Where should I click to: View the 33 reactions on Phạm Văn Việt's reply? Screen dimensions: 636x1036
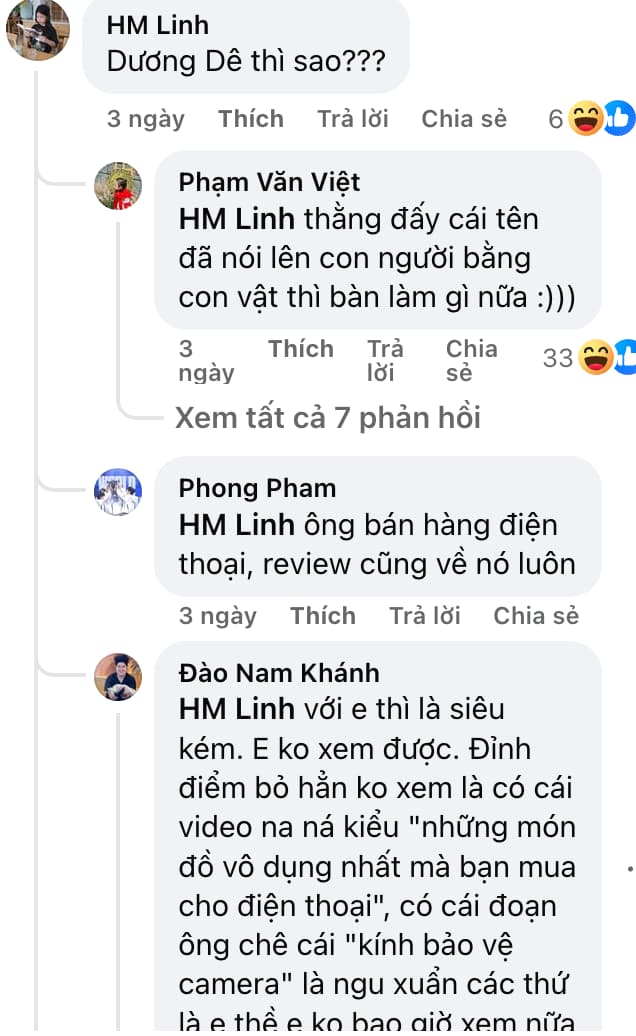[590, 357]
